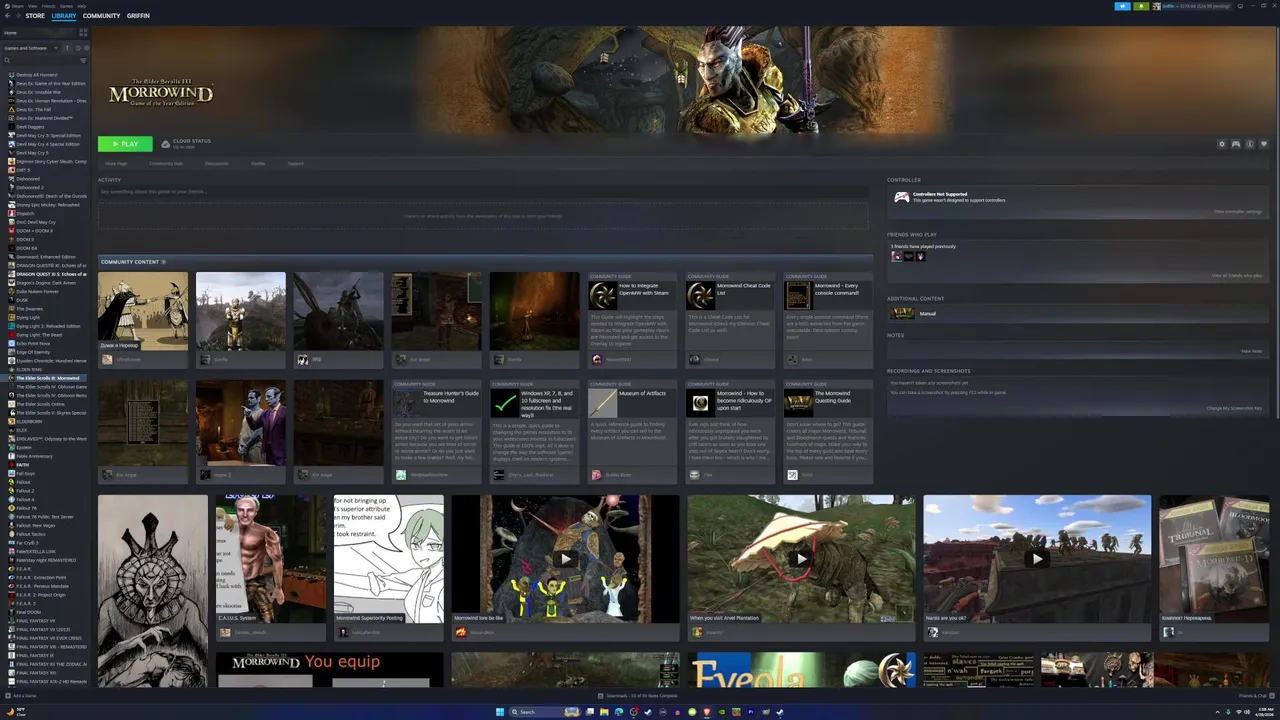Go back with the left arrow
This screenshot has height=720, width=1280.
(7, 16)
